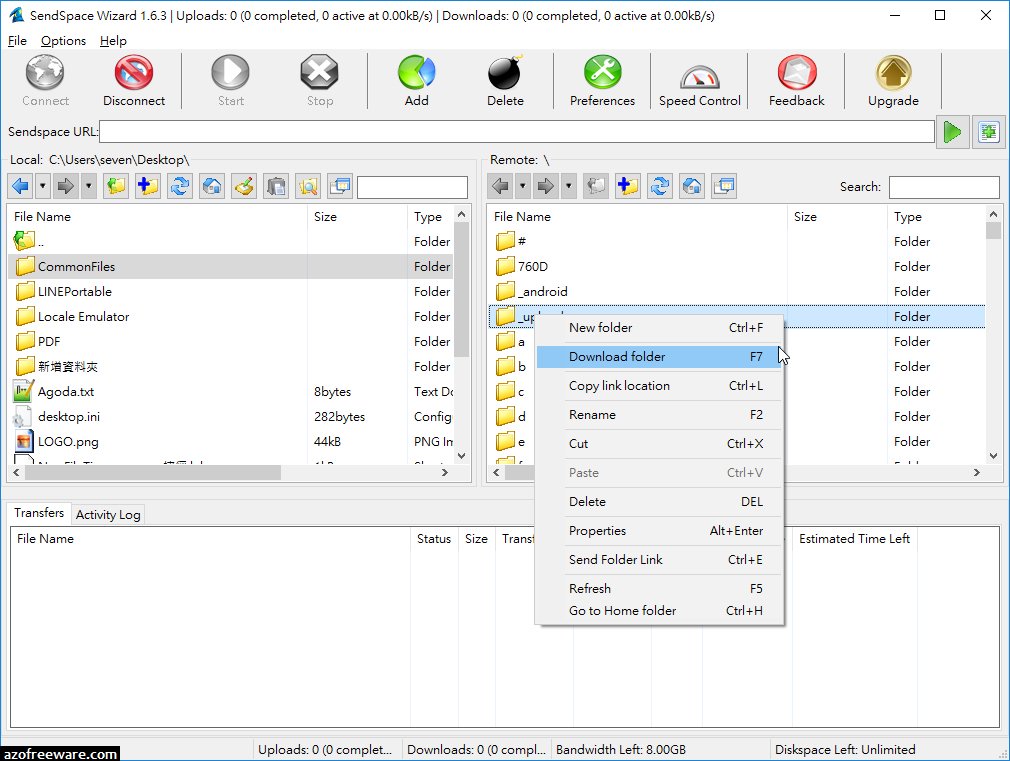Viewport: 1010px width, 761px height.
Task: Expand the local forward-navigation dropdown
Action: click(87, 186)
